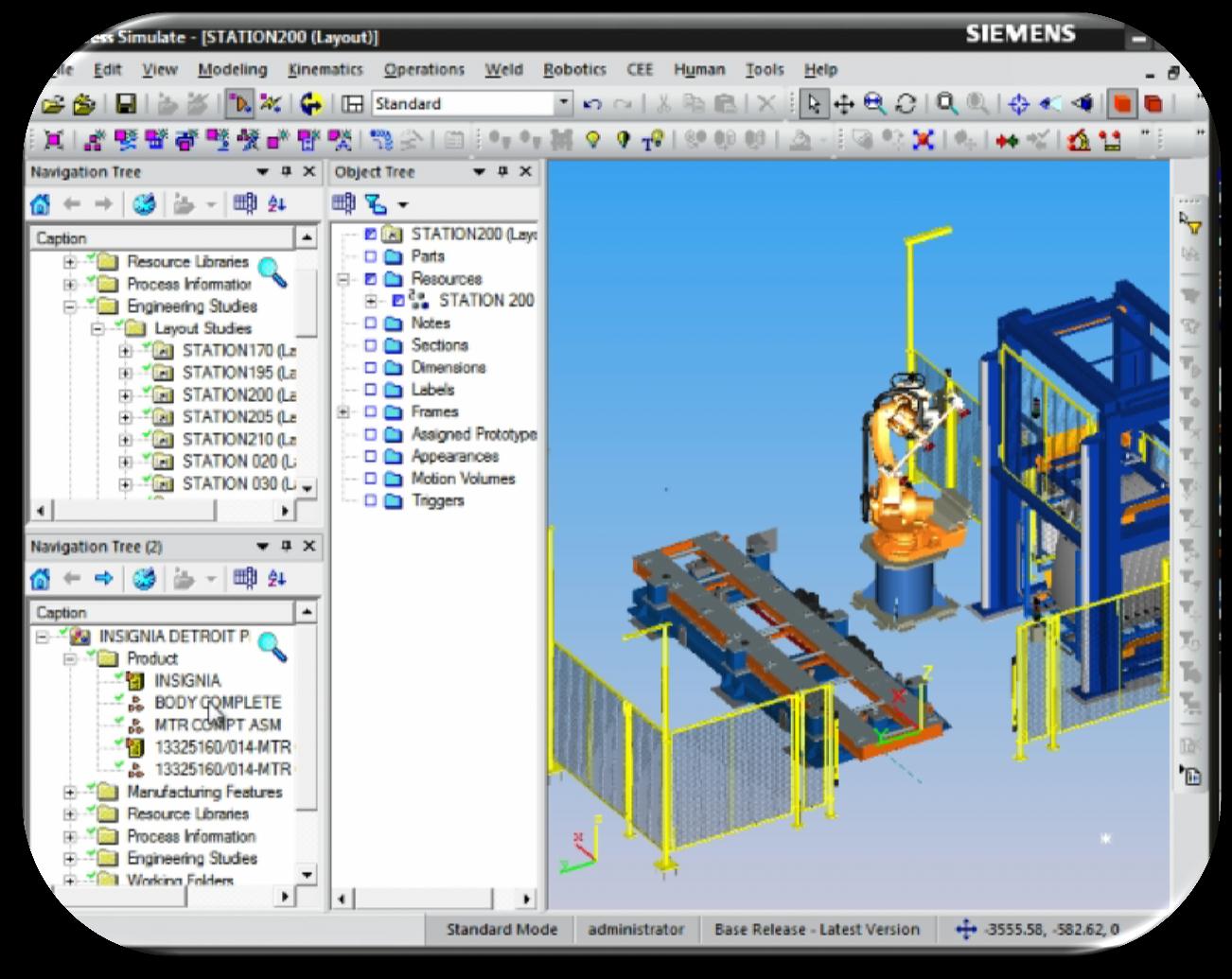Open the Standard layout dropdown

click(x=565, y=103)
